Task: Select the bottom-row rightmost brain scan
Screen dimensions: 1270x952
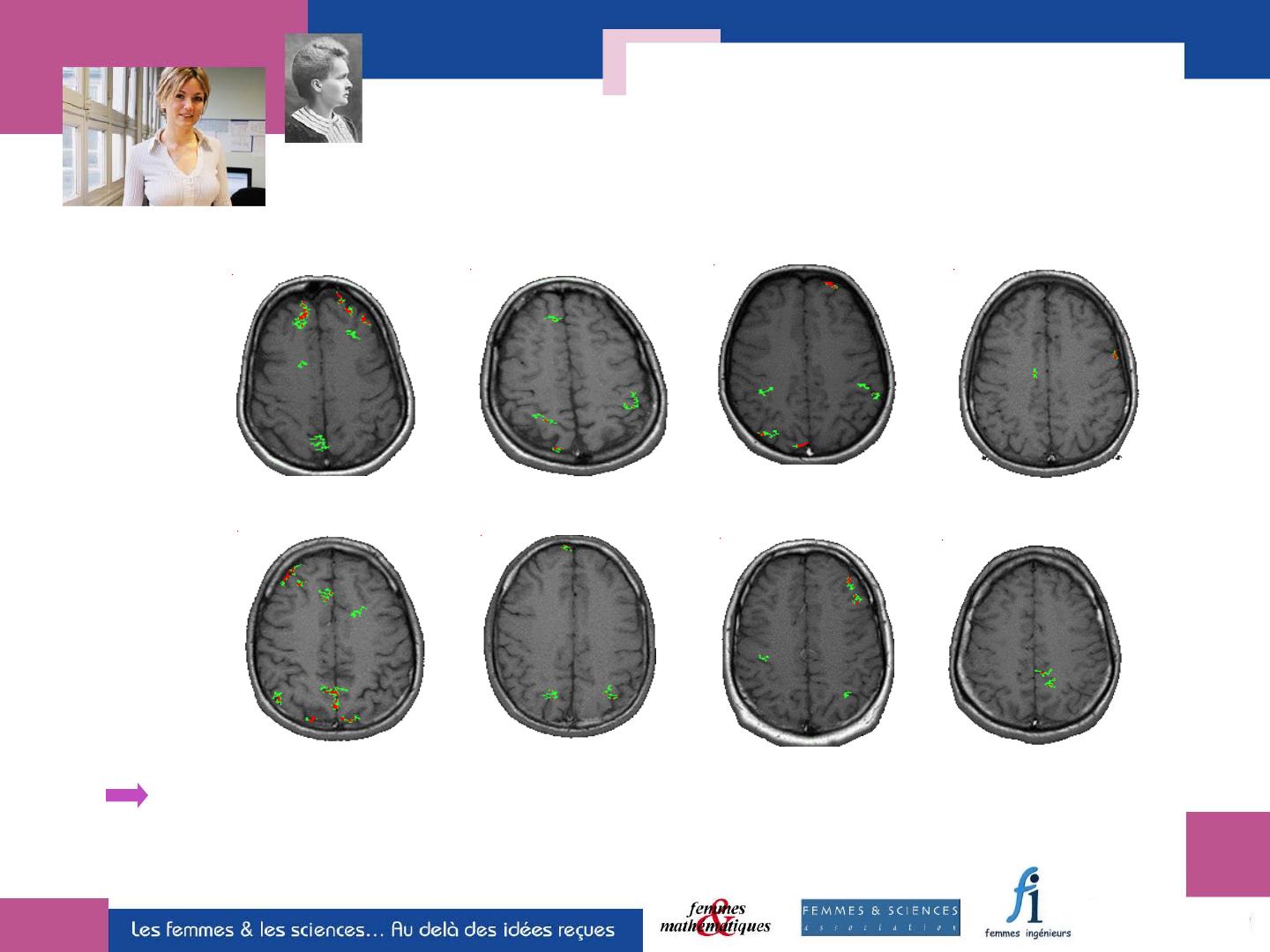Action: pyautogui.click(x=1035, y=640)
